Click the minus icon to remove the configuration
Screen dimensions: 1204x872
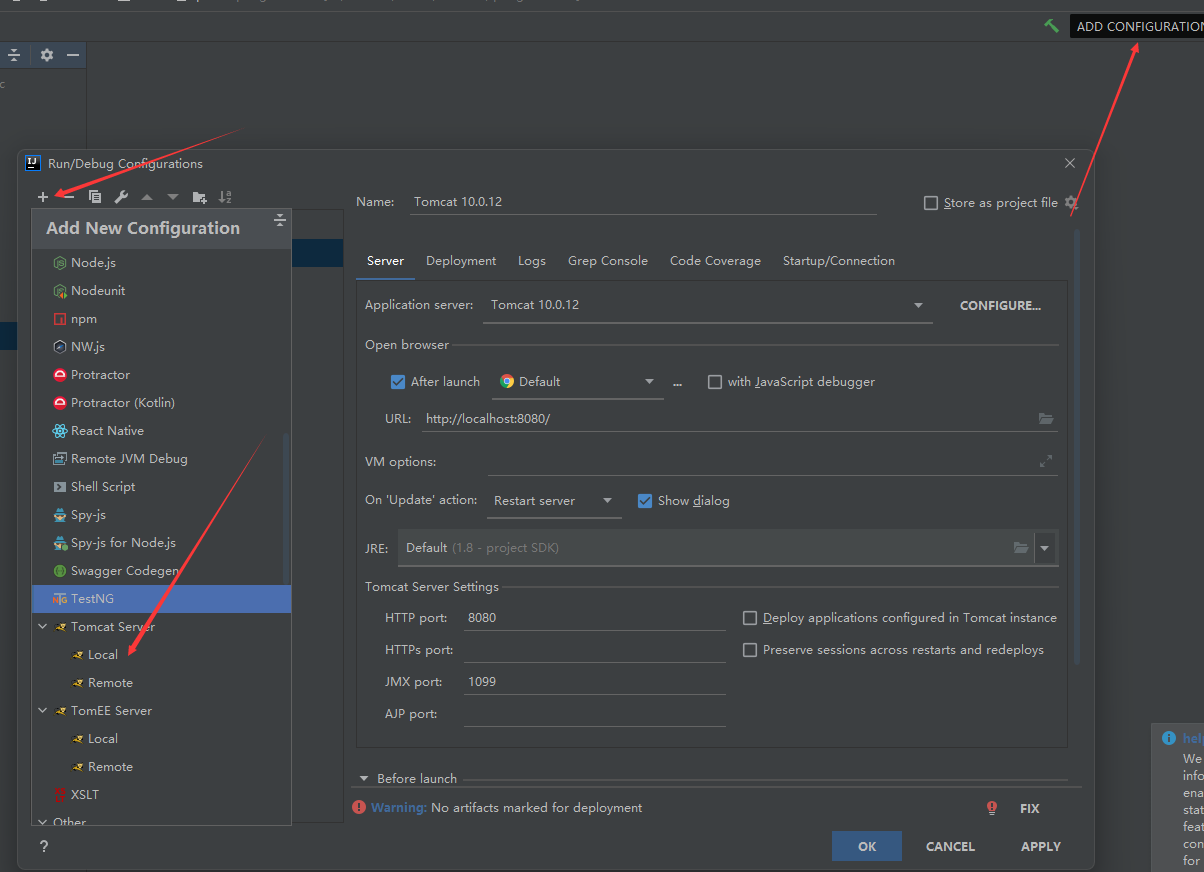pos(69,197)
